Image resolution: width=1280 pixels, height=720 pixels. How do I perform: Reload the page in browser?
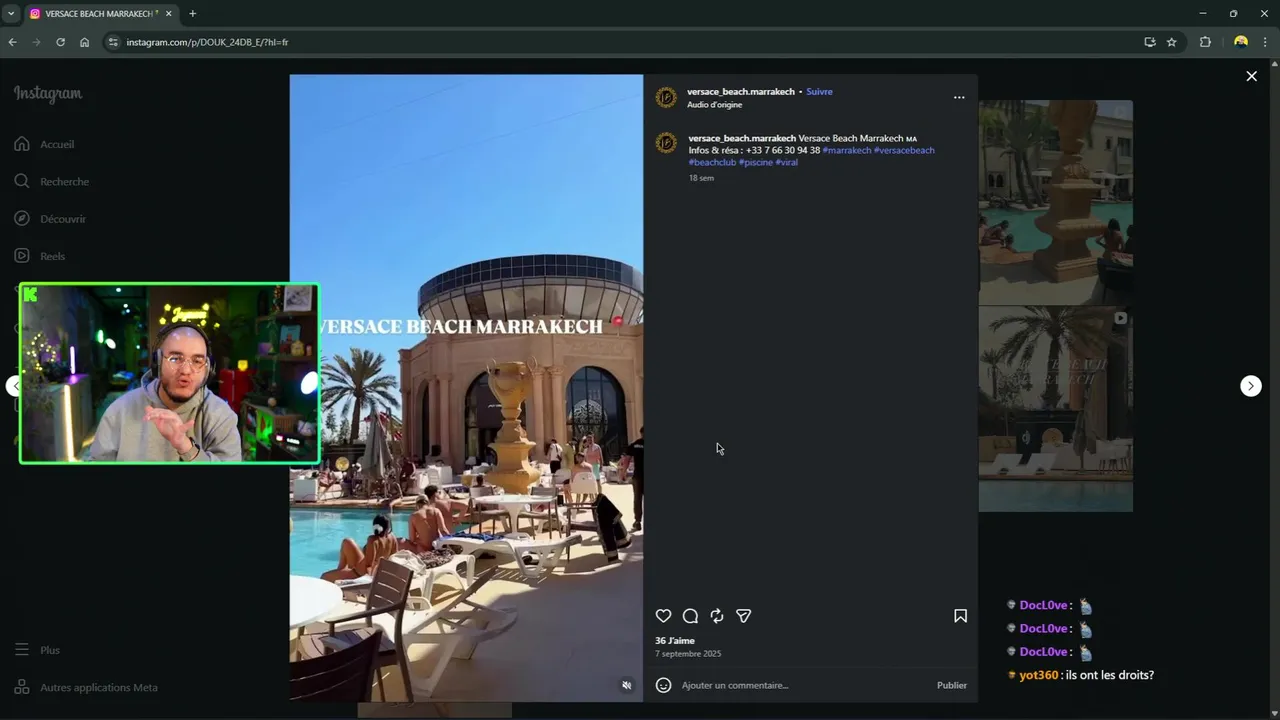[x=60, y=42]
